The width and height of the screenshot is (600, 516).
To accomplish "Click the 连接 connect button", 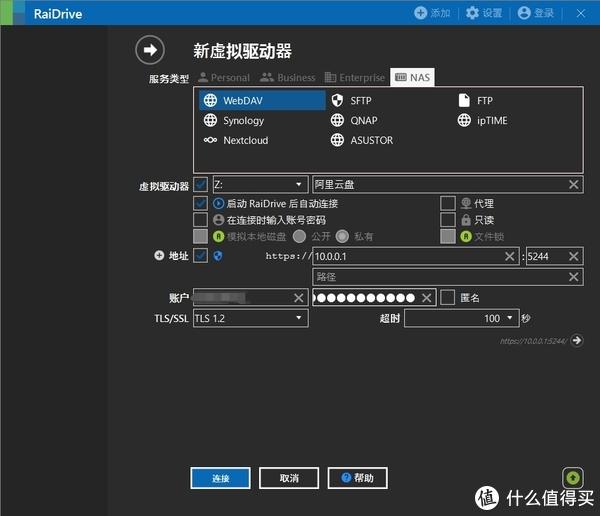I will [220, 478].
